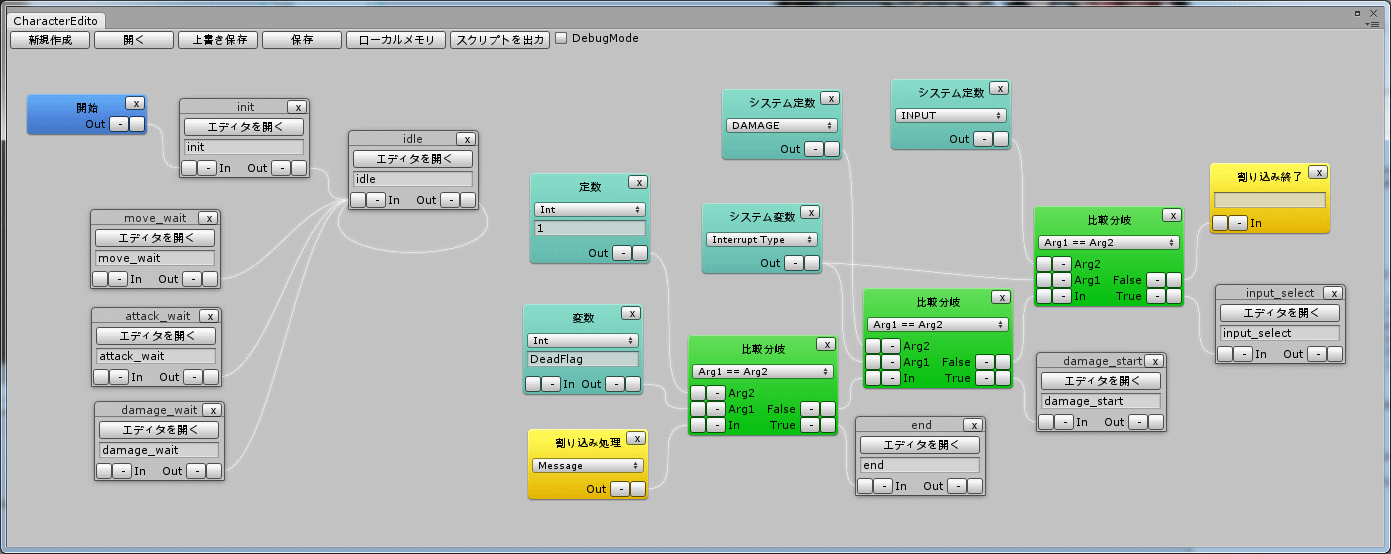
Task: Close the attack_wait node
Action: point(209,316)
